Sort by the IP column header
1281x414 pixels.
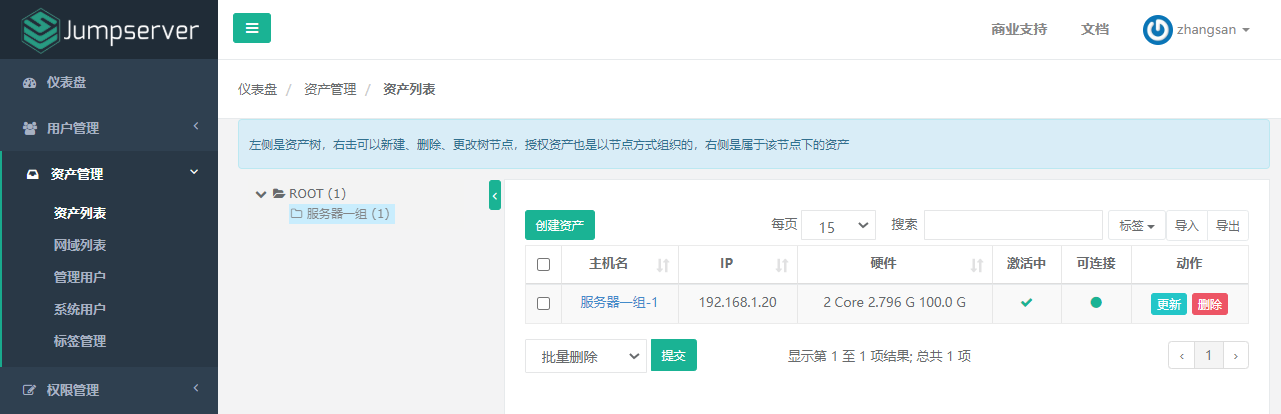[738, 264]
